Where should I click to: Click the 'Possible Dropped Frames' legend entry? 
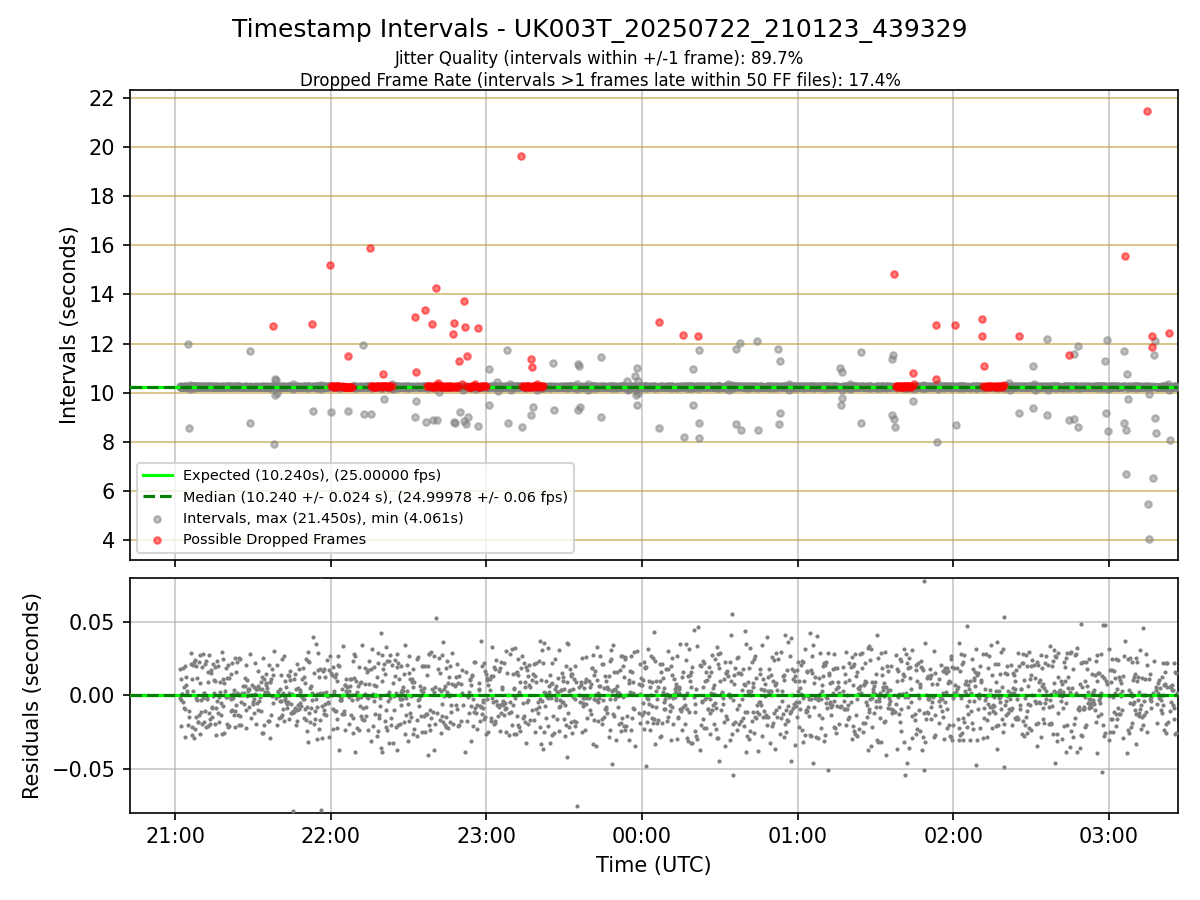click(x=274, y=539)
